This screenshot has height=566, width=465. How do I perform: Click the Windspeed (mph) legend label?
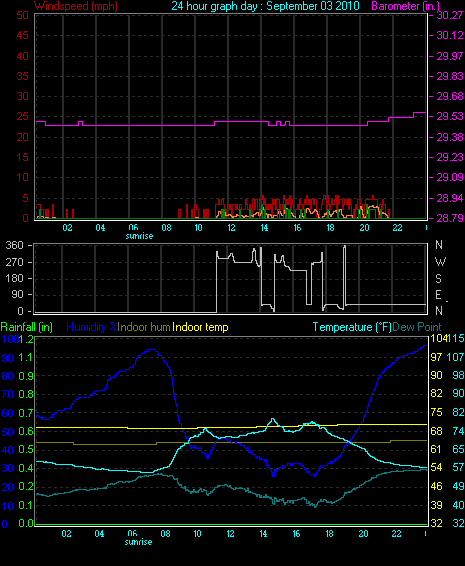76,6
